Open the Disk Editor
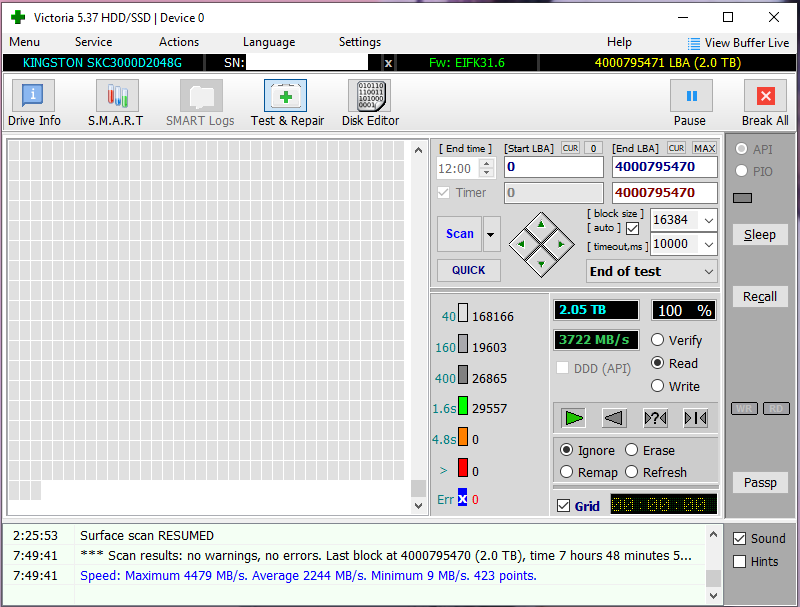 (370, 104)
